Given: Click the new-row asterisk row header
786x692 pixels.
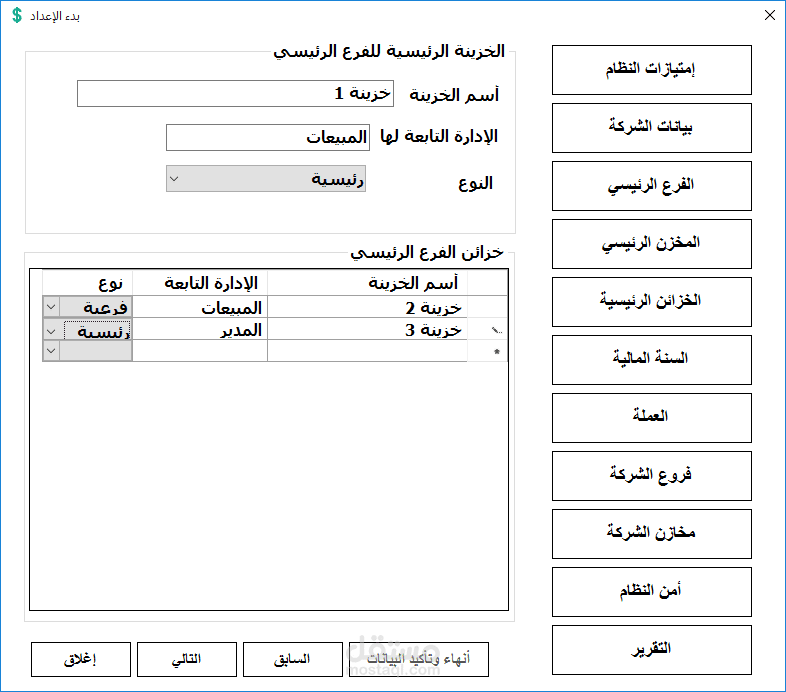Looking at the screenshot, I should tap(487, 351).
